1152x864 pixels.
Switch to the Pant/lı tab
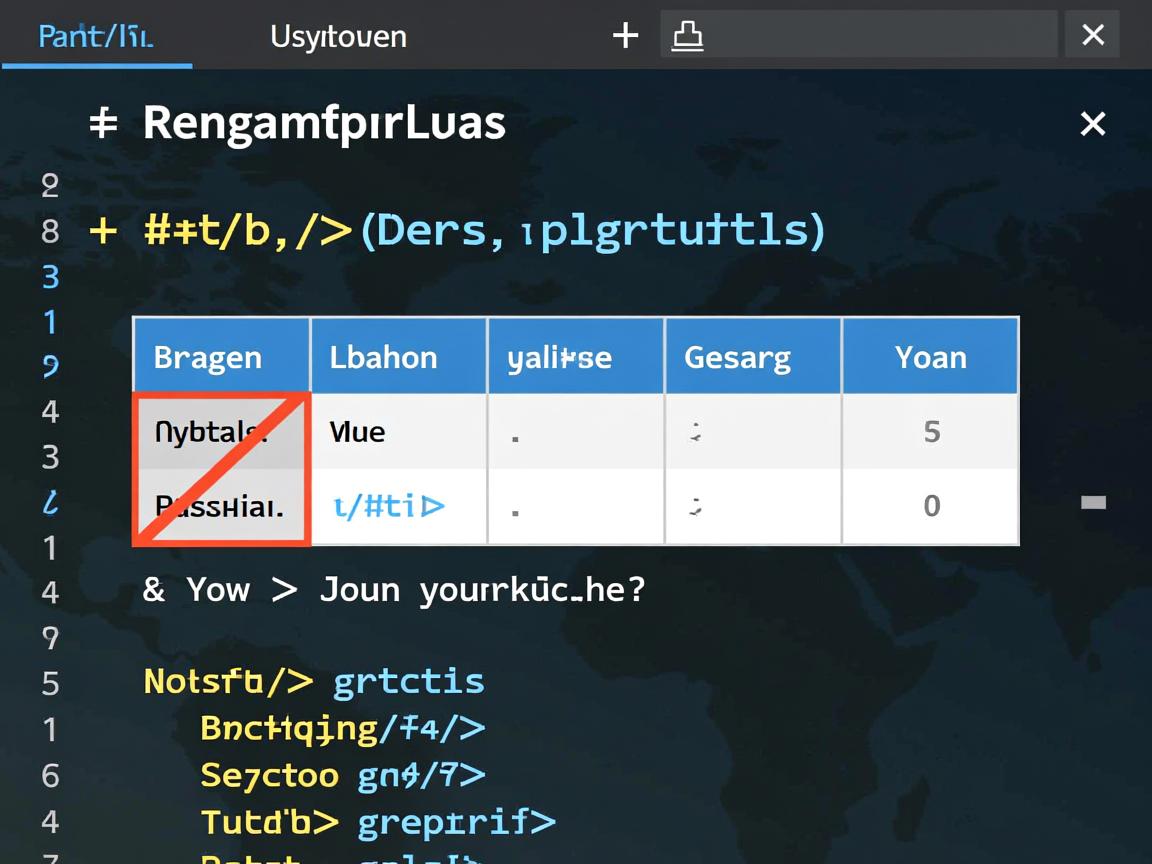[96, 36]
